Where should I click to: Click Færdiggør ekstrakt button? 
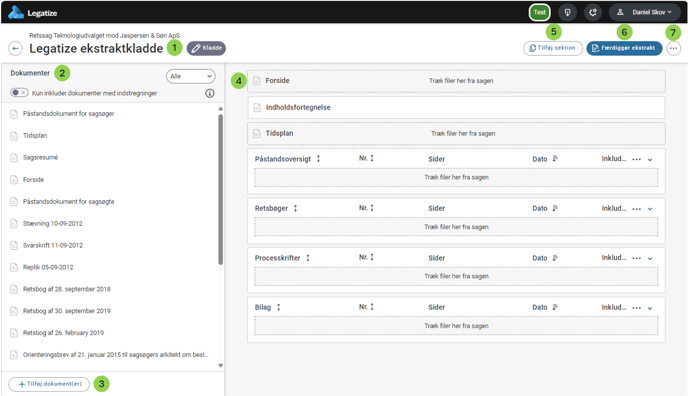click(x=624, y=48)
